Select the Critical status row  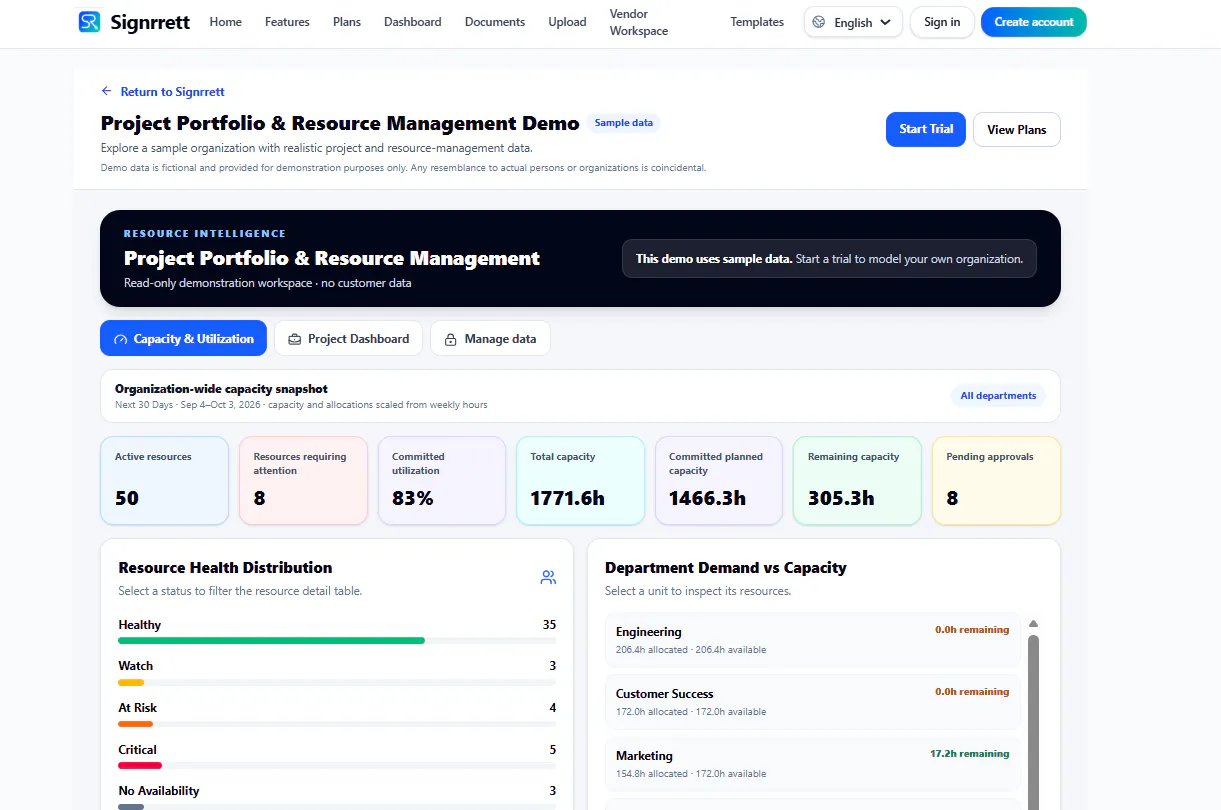click(x=337, y=756)
